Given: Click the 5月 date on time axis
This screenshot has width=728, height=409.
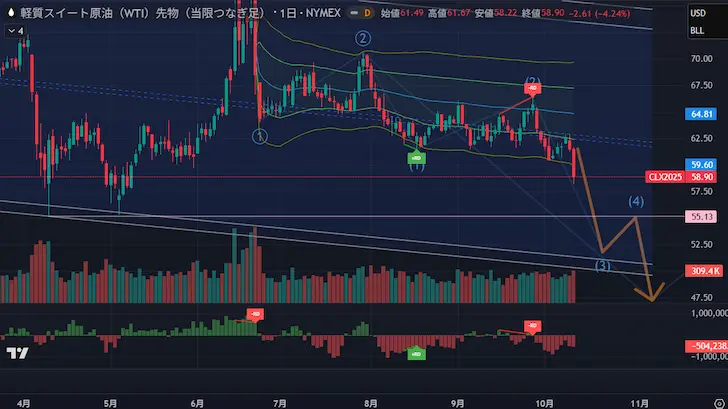Looking at the screenshot, I should click(x=110, y=403).
